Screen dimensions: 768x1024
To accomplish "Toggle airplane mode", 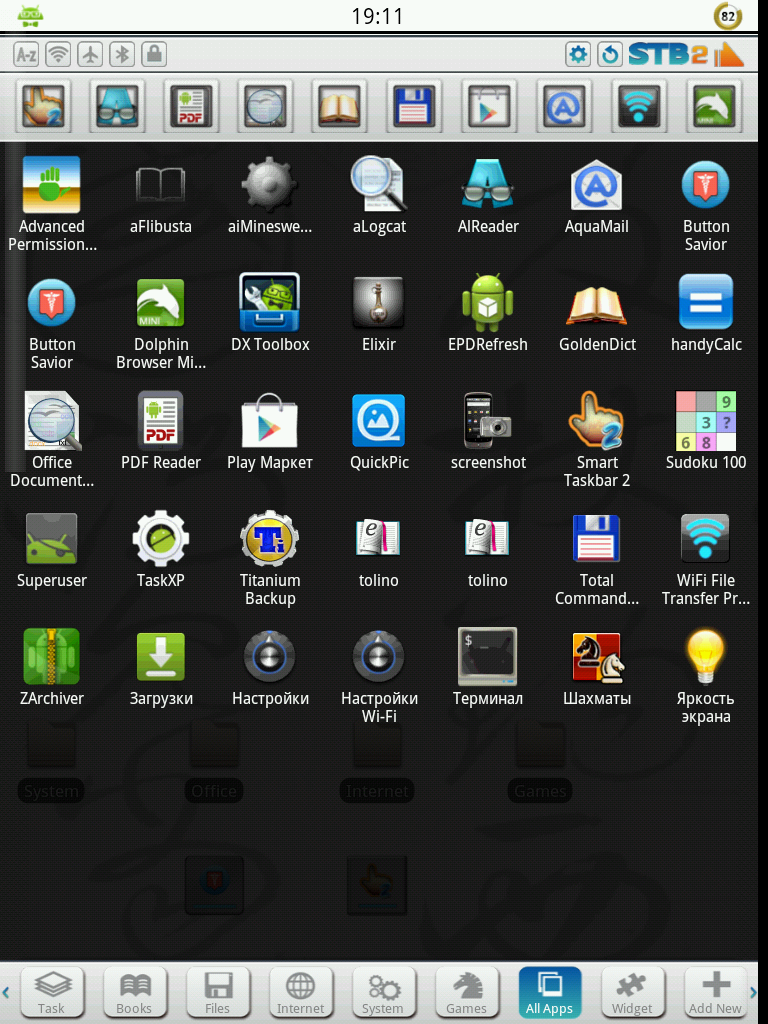I will coord(90,54).
